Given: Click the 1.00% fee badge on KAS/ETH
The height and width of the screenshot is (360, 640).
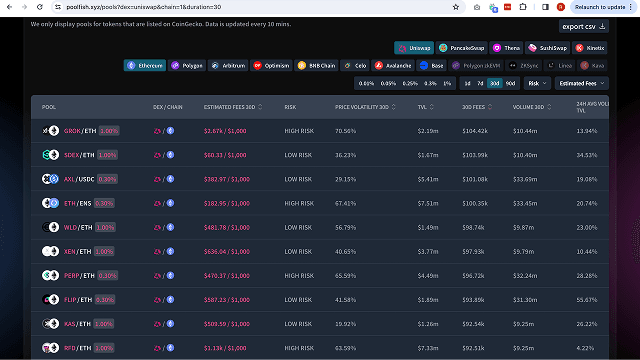Looking at the screenshot, I should click(103, 324).
